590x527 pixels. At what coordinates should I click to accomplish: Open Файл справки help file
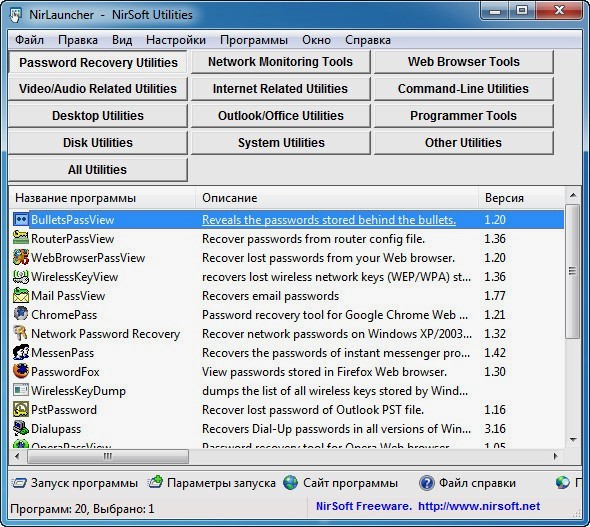tap(468, 483)
